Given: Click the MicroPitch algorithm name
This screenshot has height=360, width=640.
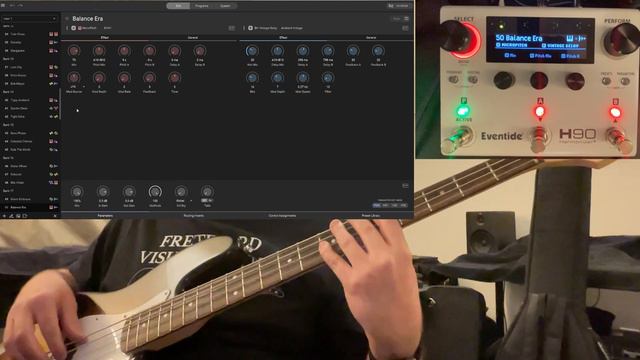Looking at the screenshot, I should point(89,28).
